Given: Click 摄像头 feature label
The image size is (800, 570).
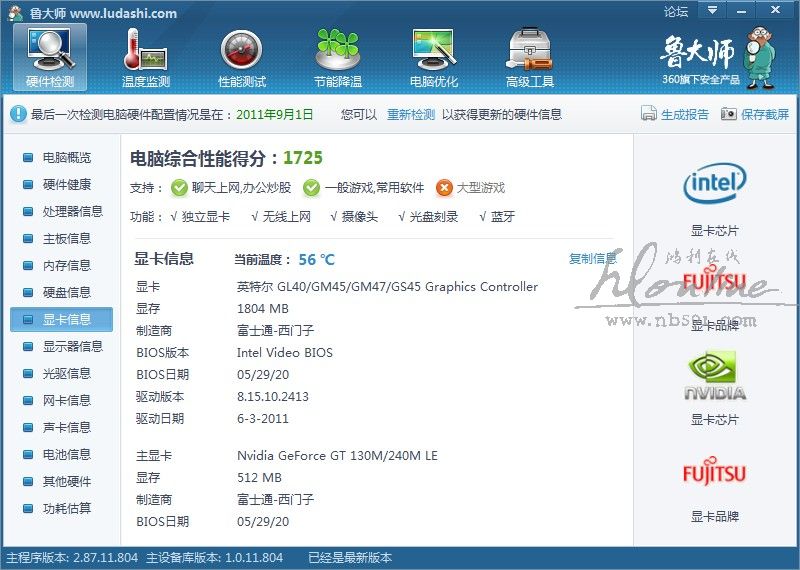Looking at the screenshot, I should [x=360, y=217].
